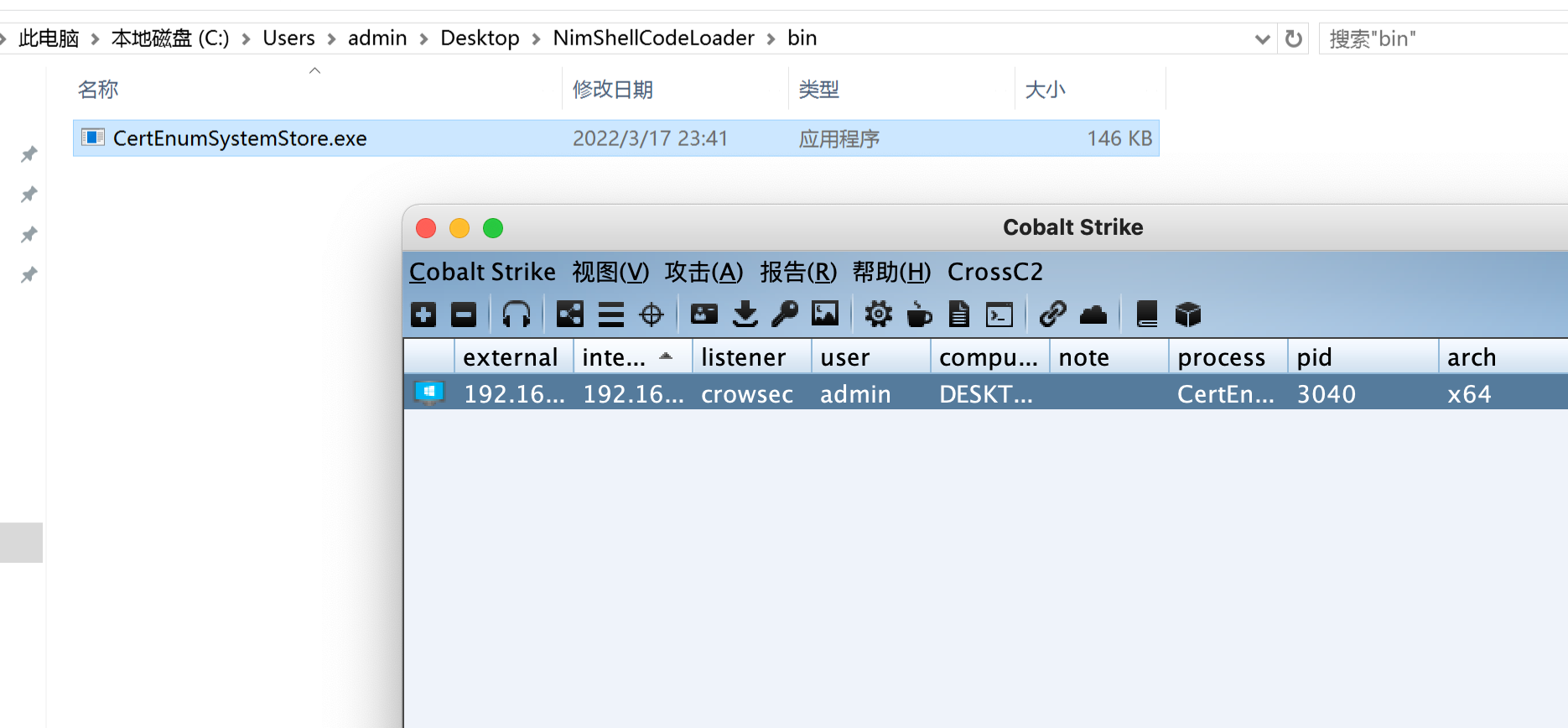The width and height of the screenshot is (1568, 728).
Task: Click pid 3040 in the session row
Action: click(x=1326, y=394)
